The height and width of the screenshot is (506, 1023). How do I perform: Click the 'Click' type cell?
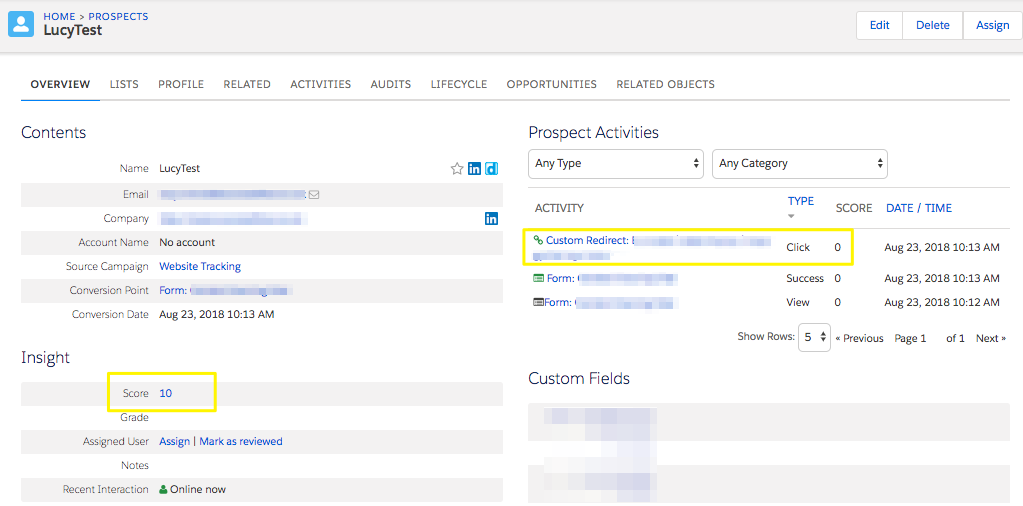pyautogui.click(x=798, y=247)
